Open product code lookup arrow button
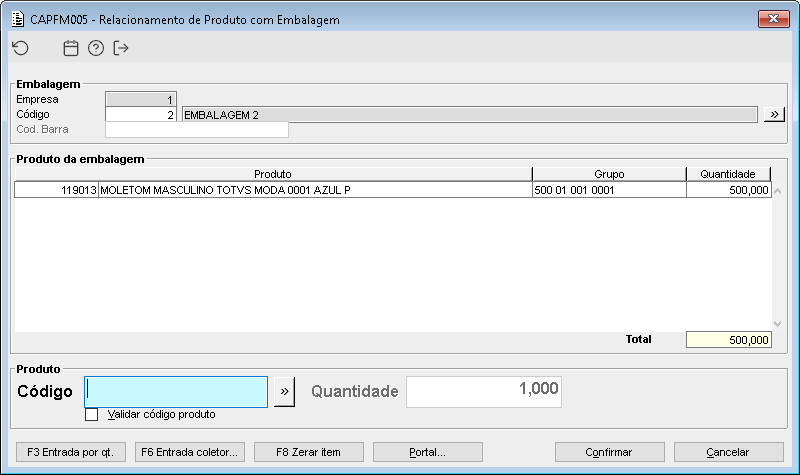Viewport: 800px width, 475px height. coord(284,392)
